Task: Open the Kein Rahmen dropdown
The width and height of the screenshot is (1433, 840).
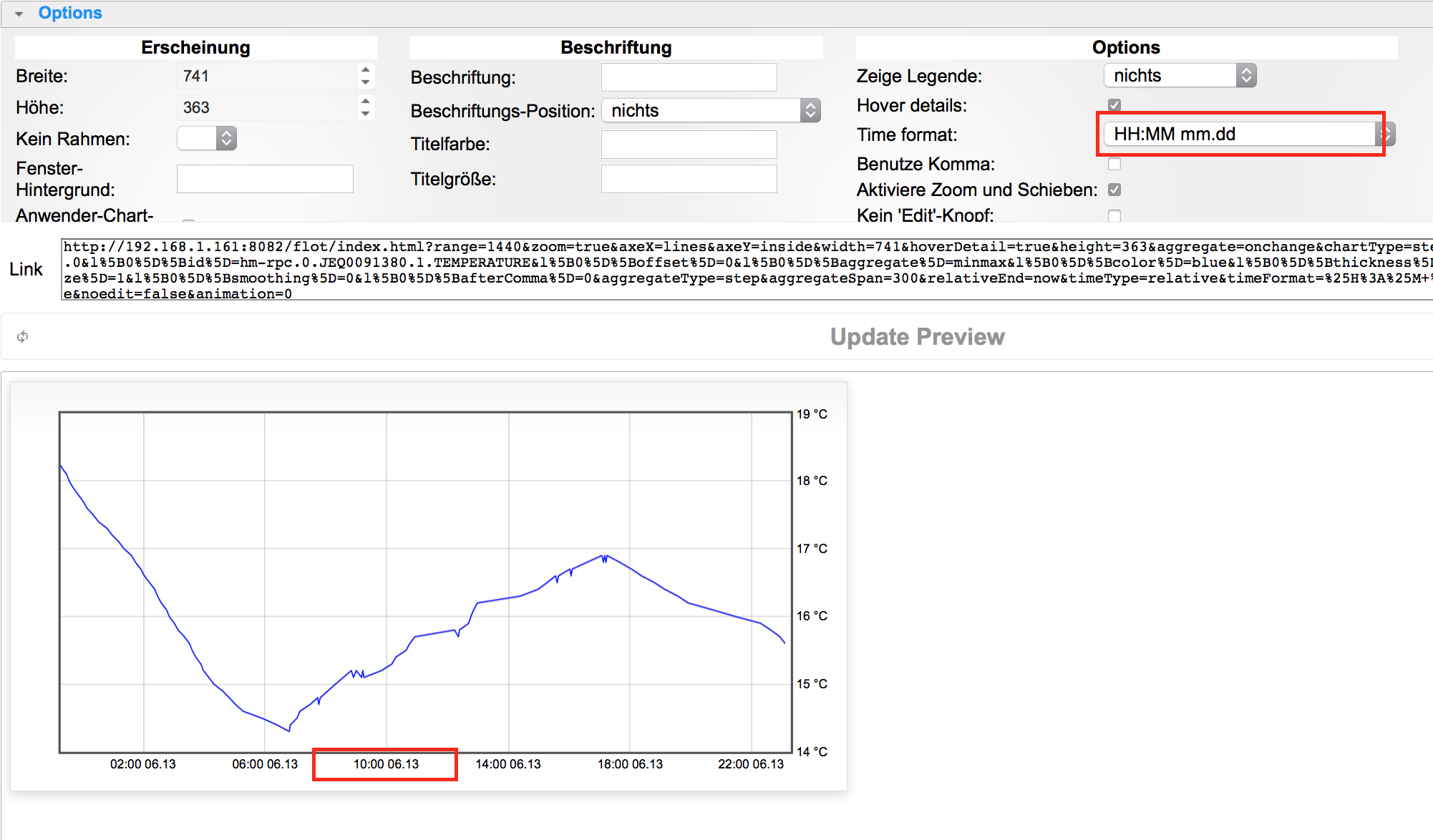Action: coord(207,138)
